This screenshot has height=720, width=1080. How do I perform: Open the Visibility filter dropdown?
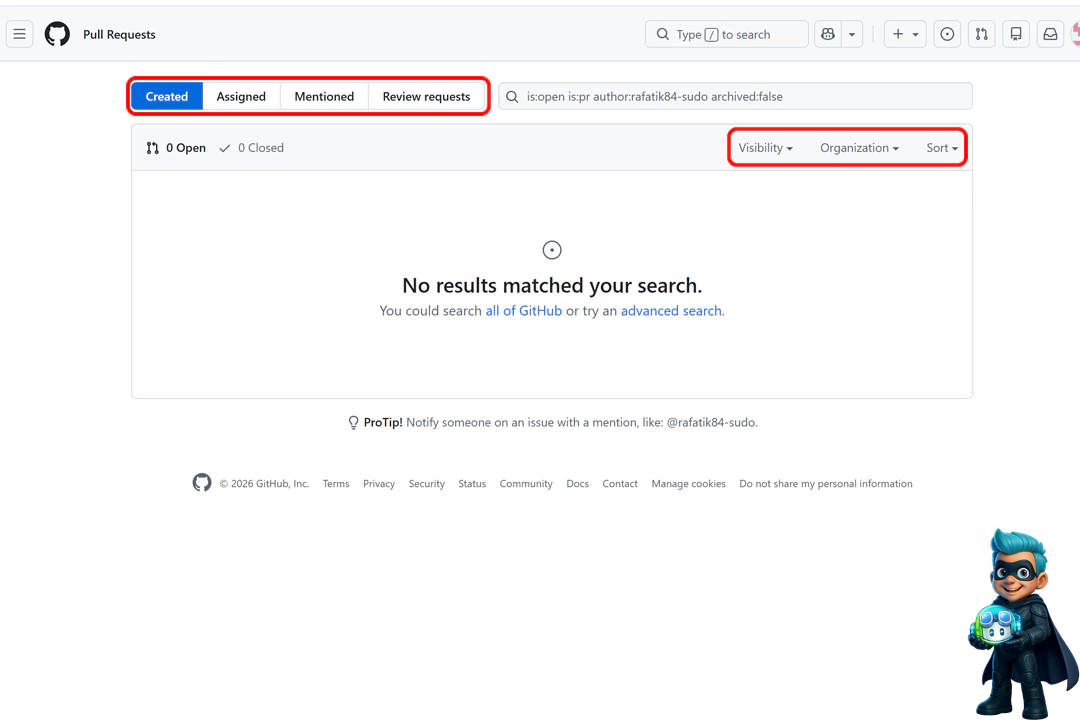click(x=764, y=147)
